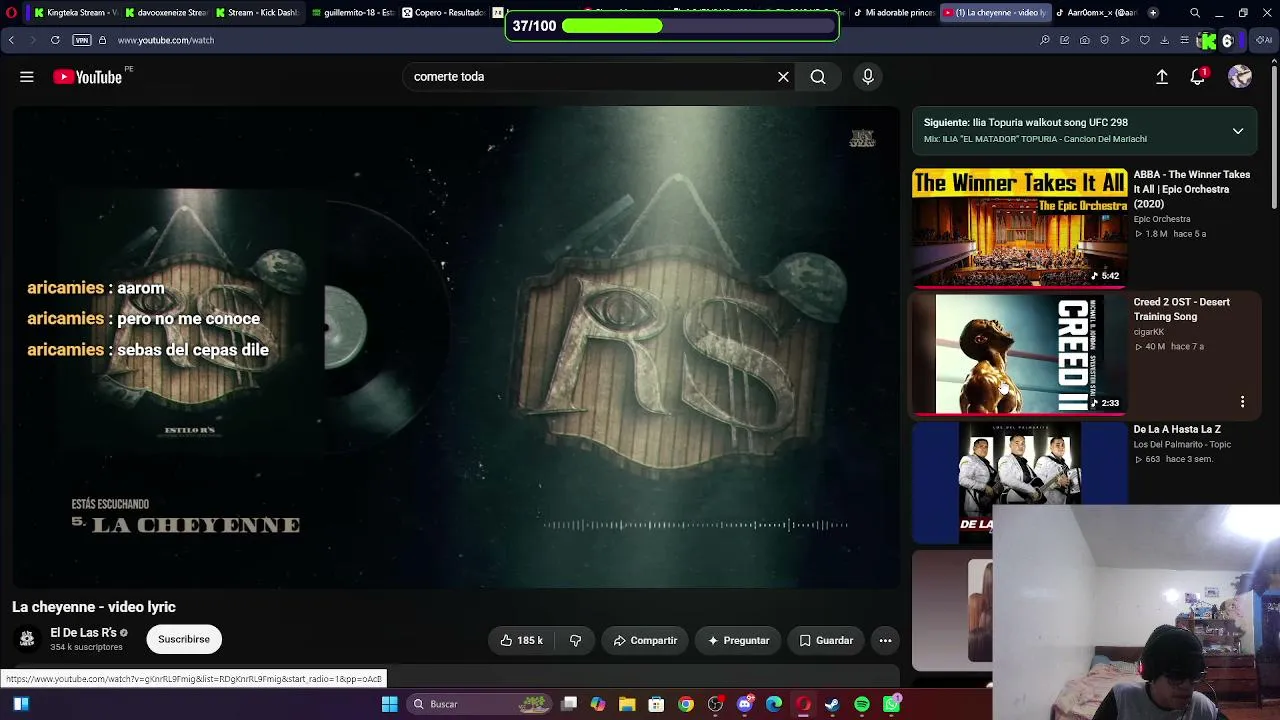This screenshot has height=720, width=1280.
Task: Open the YouTube guide hamburger menu
Action: click(x=27, y=77)
